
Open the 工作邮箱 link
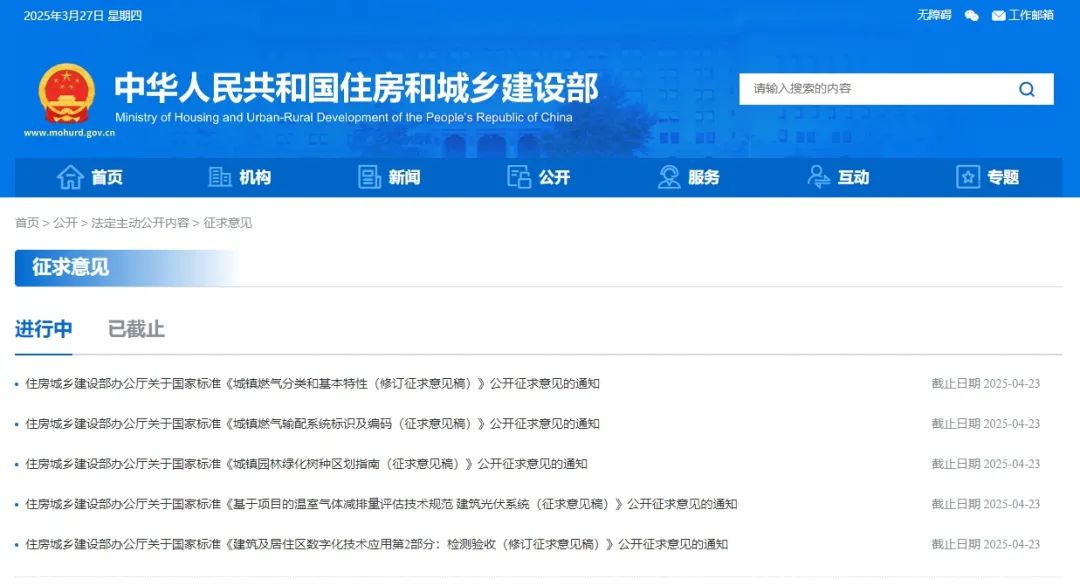(x=1031, y=15)
